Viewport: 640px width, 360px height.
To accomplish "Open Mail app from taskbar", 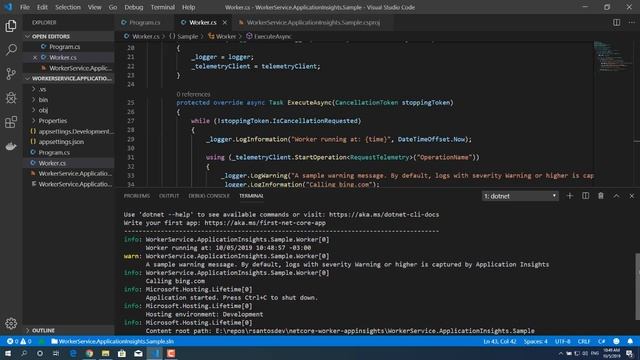I will (138, 353).
